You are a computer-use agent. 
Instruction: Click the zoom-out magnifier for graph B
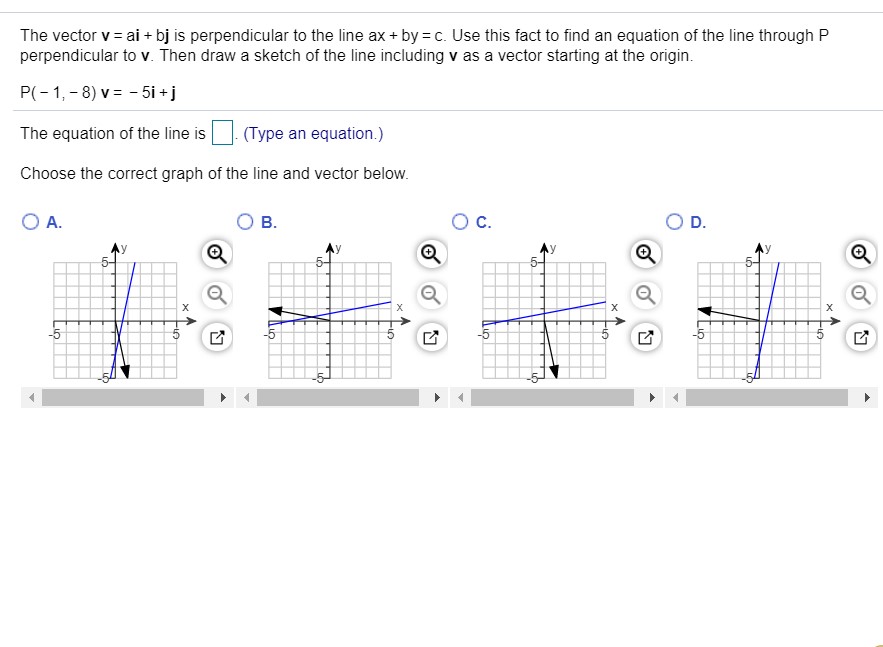(430, 295)
